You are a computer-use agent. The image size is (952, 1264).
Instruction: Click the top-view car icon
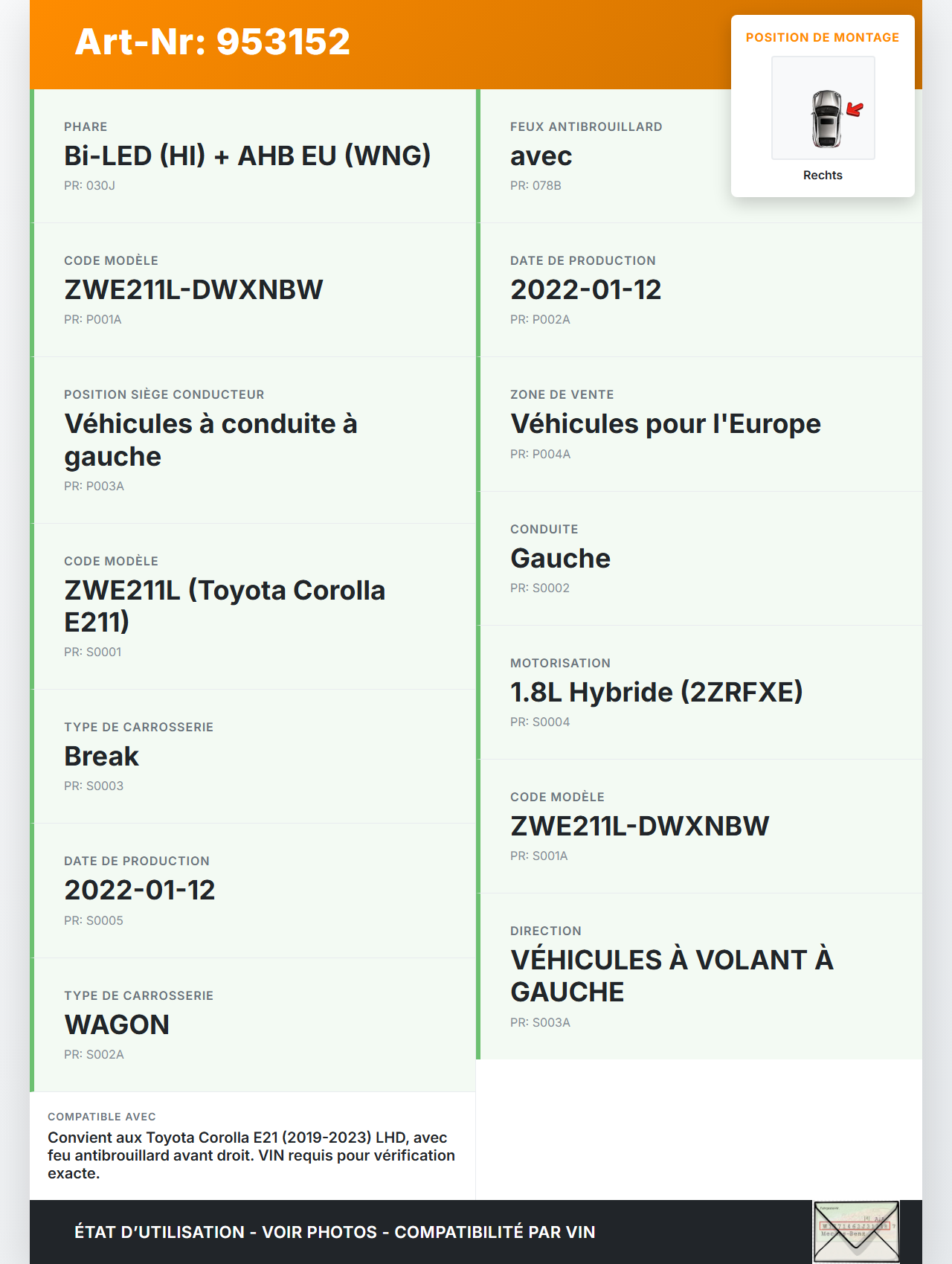click(x=826, y=118)
